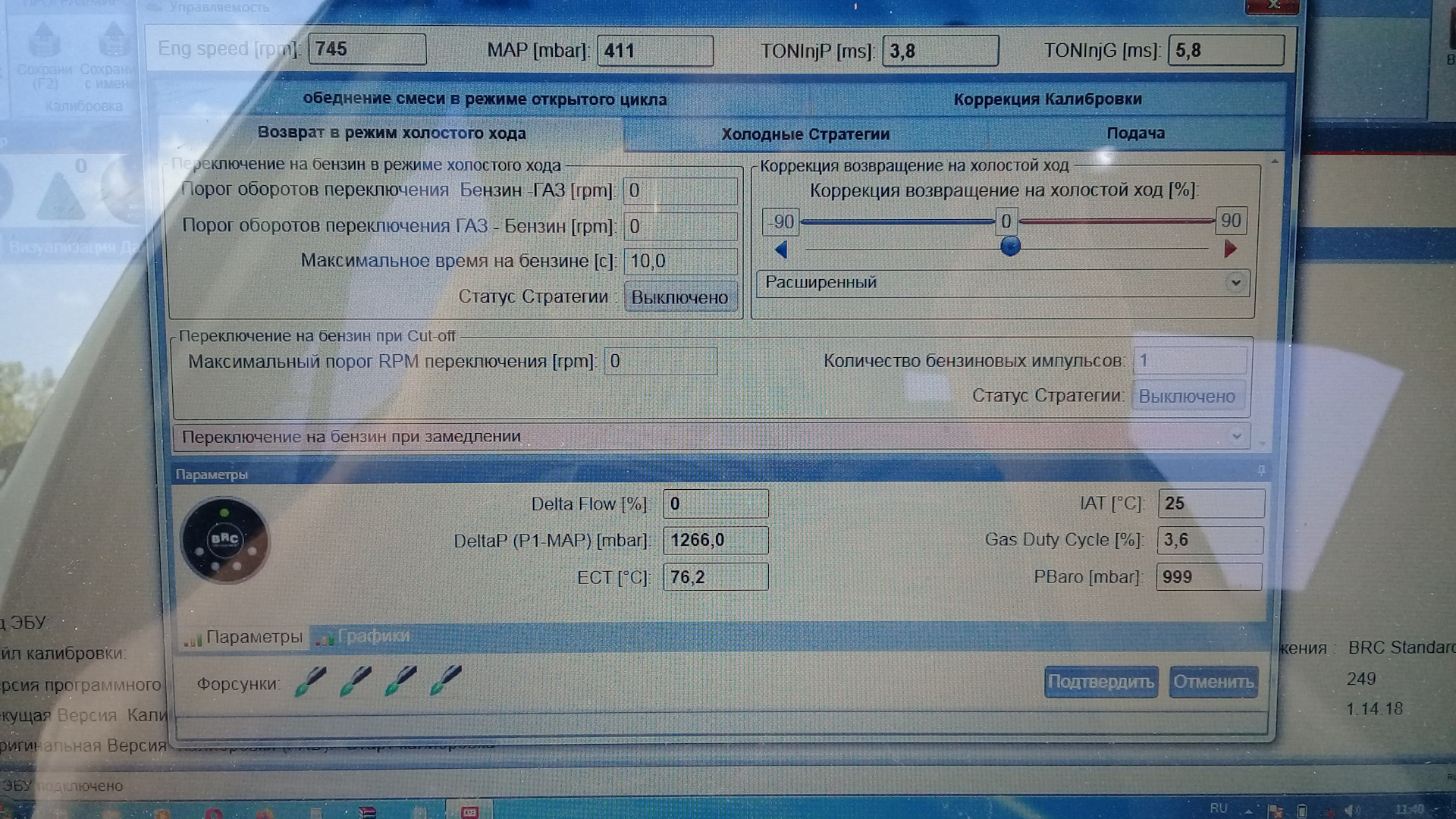Click the 'Eng speed [rpm]' value 745
Viewport: 1456px width, 819px height.
click(367, 49)
